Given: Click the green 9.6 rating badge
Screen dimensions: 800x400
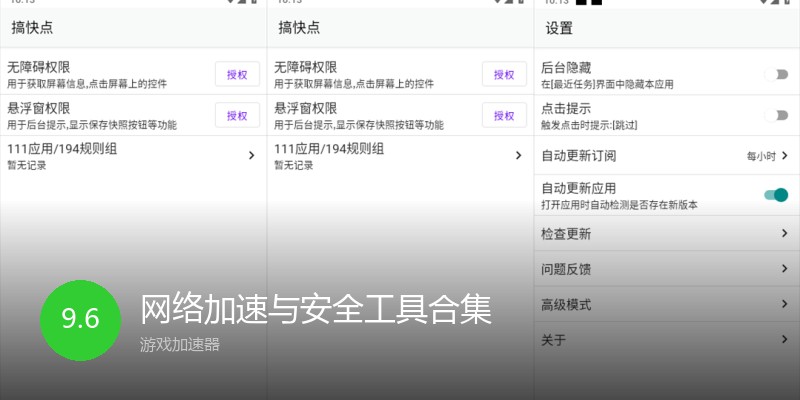Looking at the screenshot, I should pos(81,320).
